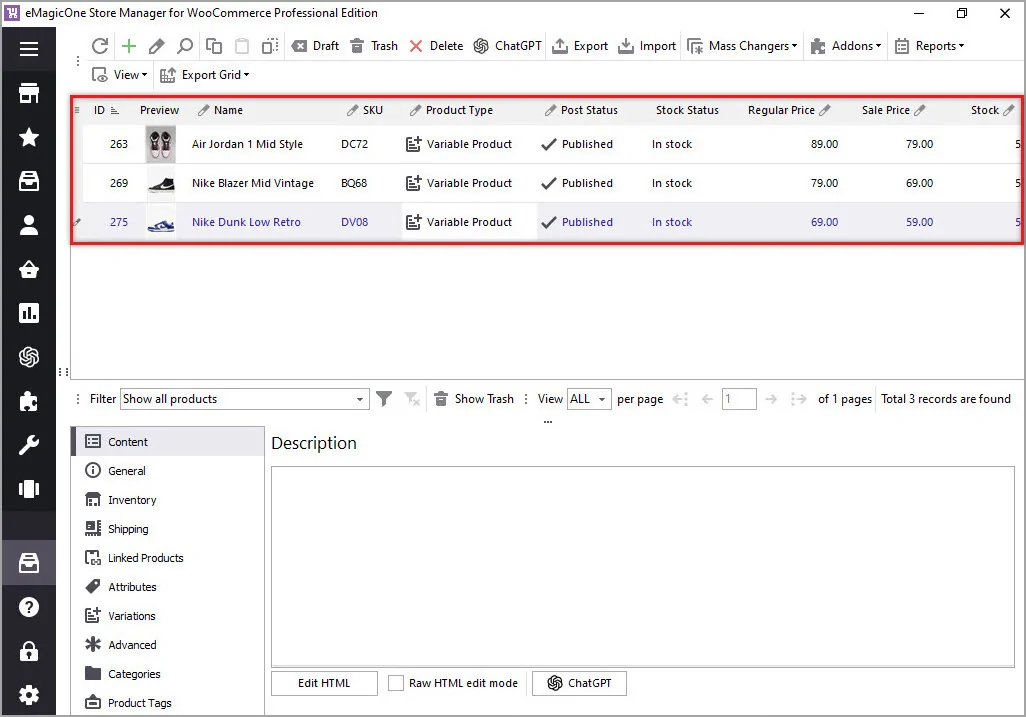Delete selected product with the red X icon
Screen dimensions: 1026x717
(x=416, y=46)
